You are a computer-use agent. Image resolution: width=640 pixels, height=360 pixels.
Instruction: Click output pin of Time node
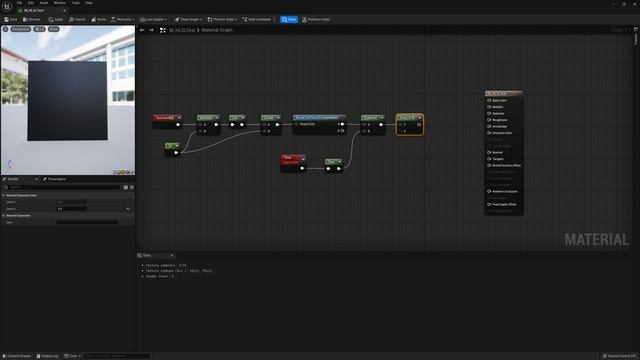point(302,168)
